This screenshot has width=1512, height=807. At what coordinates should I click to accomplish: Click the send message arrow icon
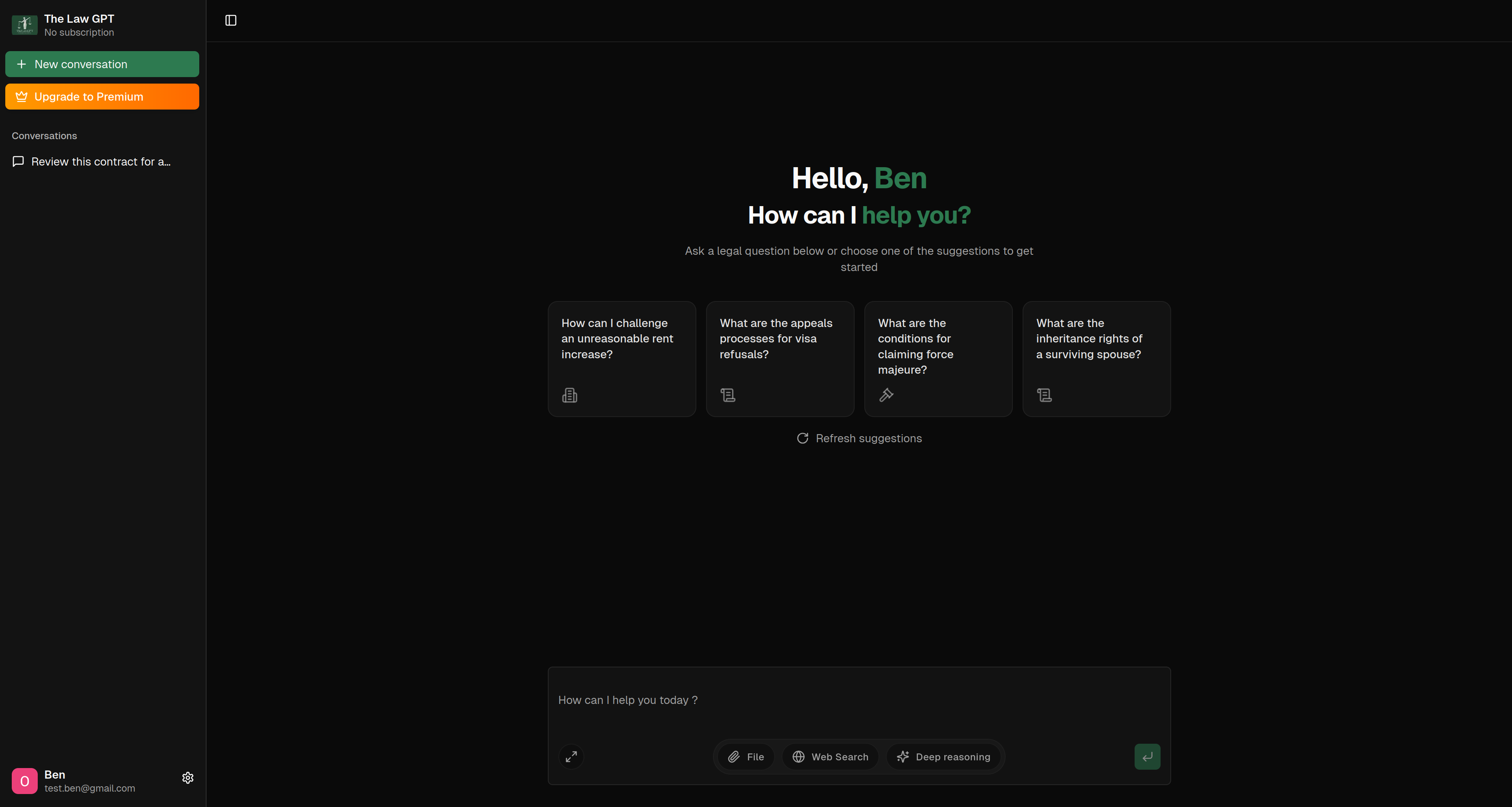pyautogui.click(x=1147, y=757)
